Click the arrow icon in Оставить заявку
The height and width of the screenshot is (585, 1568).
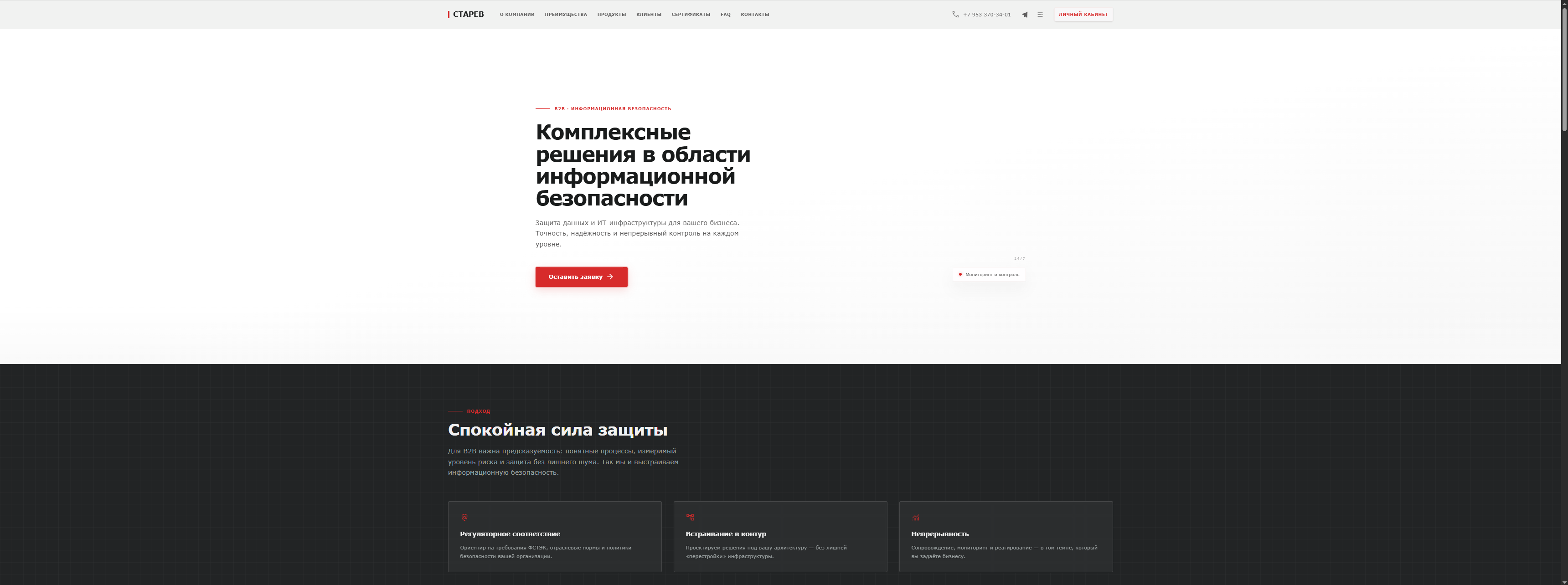coord(610,277)
